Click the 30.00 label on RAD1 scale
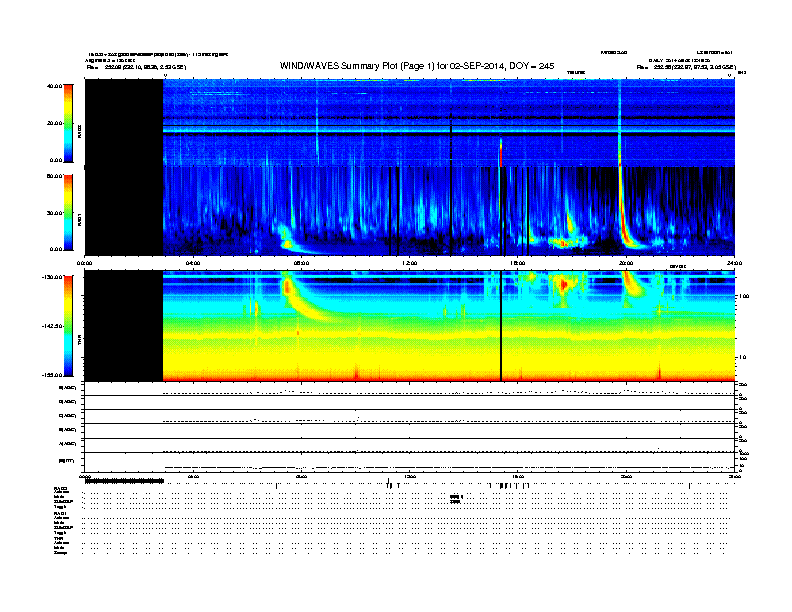The width and height of the screenshot is (792, 612). (x=54, y=213)
